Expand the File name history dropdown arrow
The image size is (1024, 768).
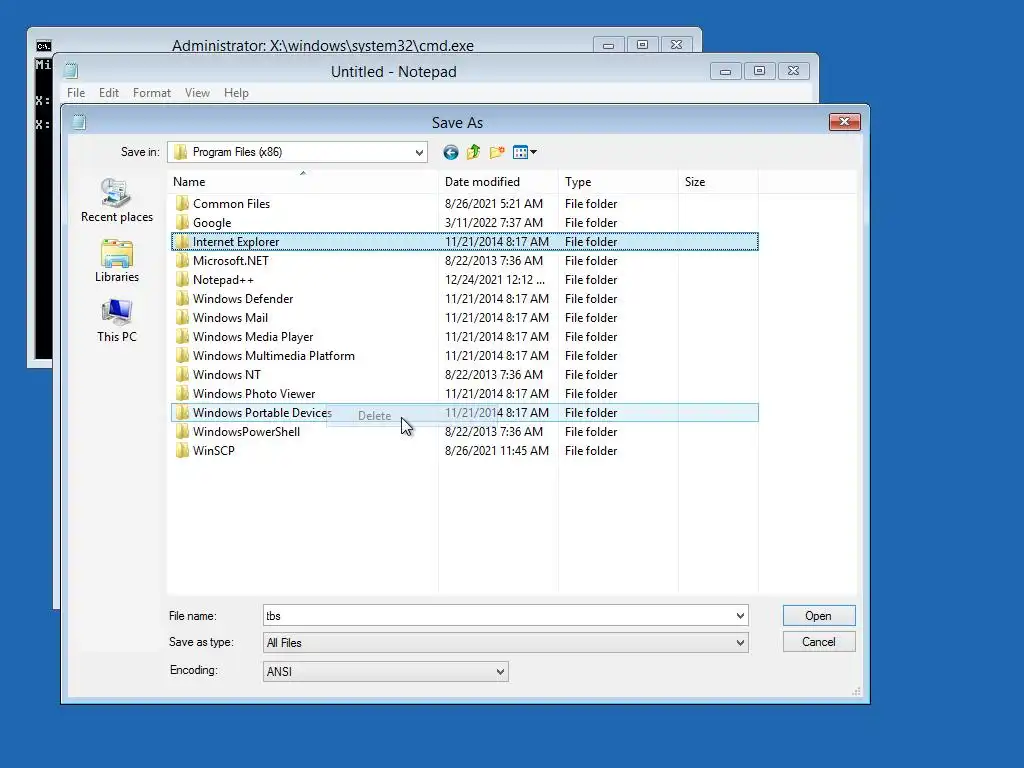coord(740,615)
